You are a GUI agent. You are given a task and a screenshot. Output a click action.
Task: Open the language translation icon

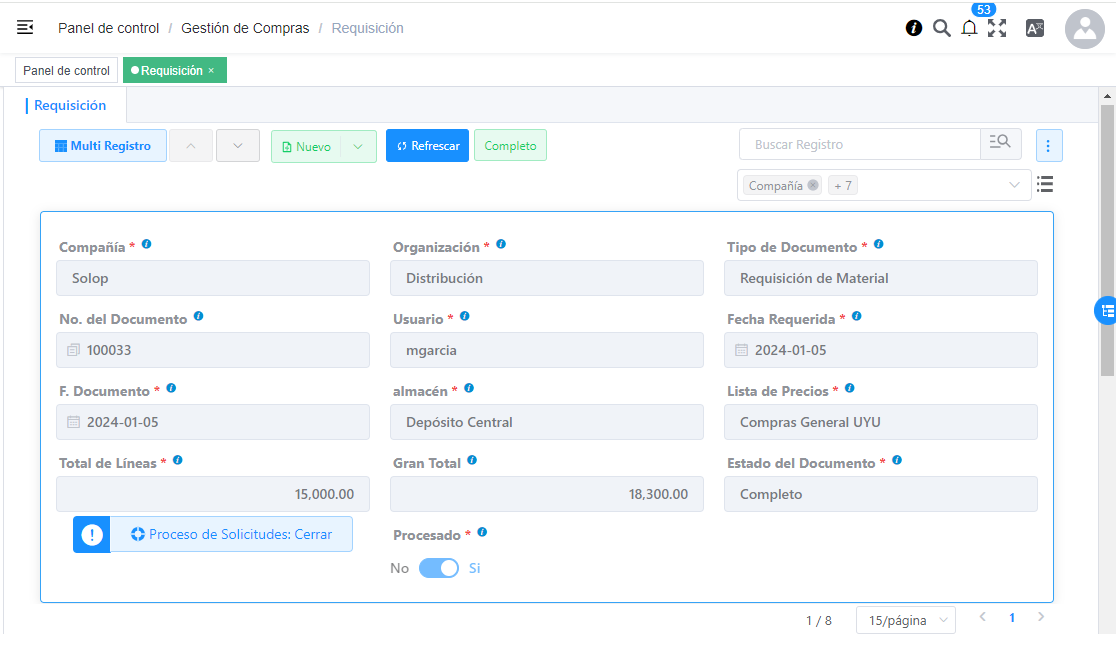tap(1035, 28)
